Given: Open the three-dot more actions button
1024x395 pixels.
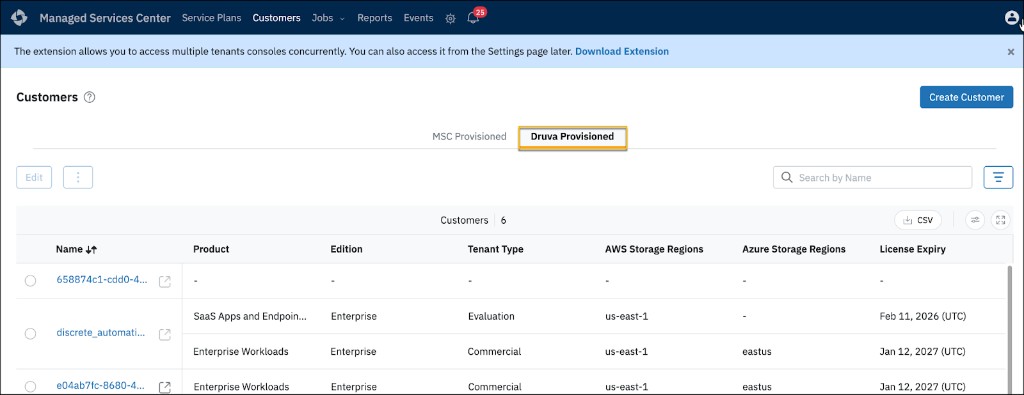Looking at the screenshot, I should pyautogui.click(x=78, y=177).
